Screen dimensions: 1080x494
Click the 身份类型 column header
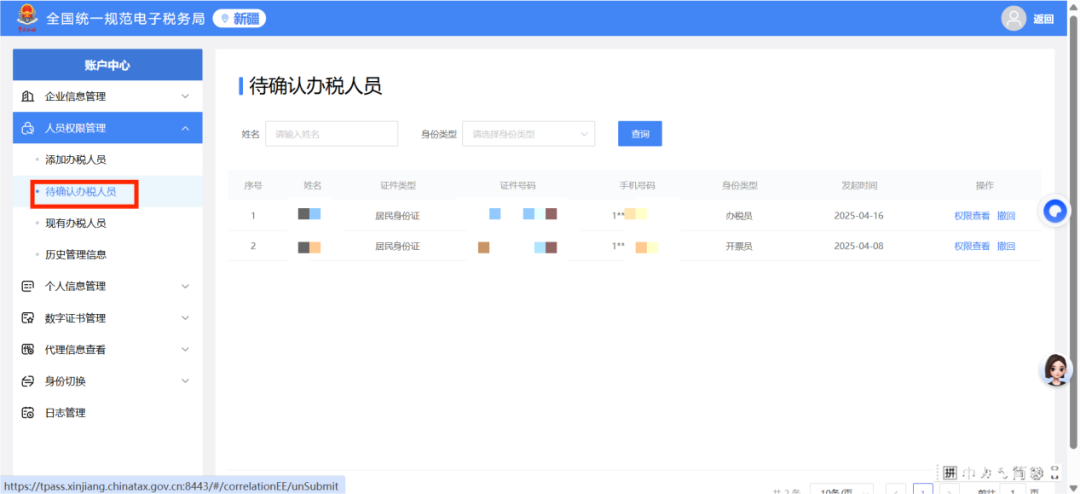(740, 185)
